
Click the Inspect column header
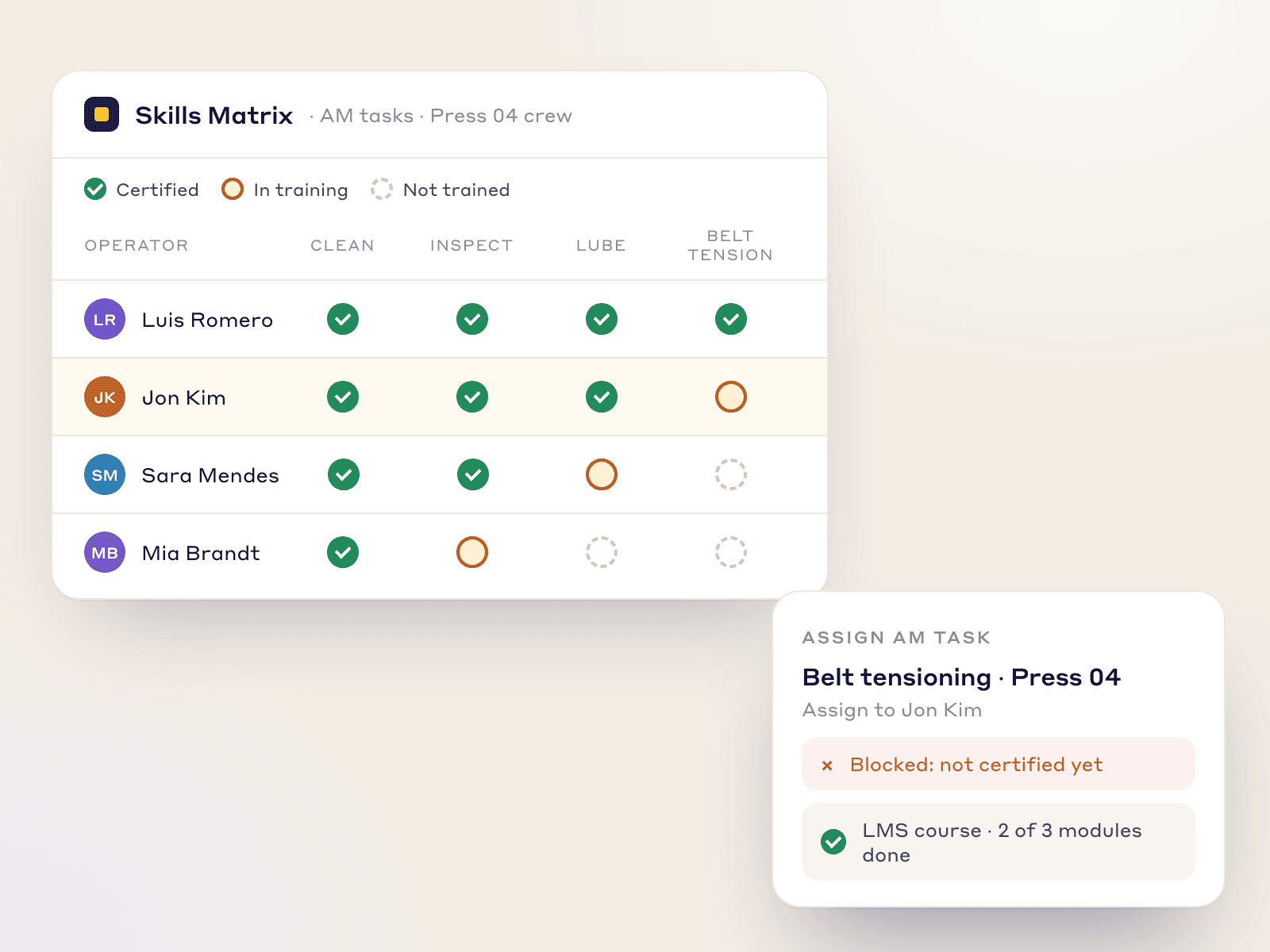[x=471, y=245]
